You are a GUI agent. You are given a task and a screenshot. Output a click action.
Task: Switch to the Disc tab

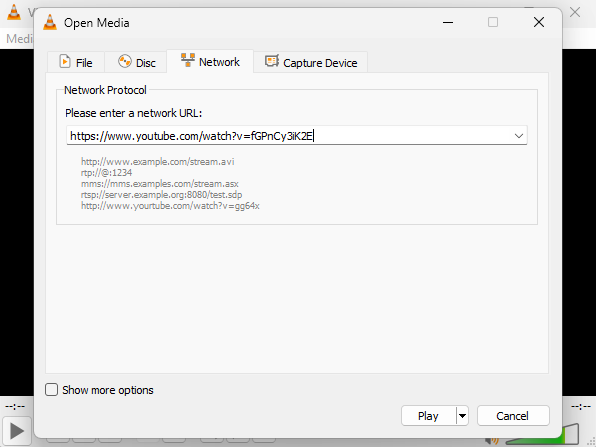[136, 62]
